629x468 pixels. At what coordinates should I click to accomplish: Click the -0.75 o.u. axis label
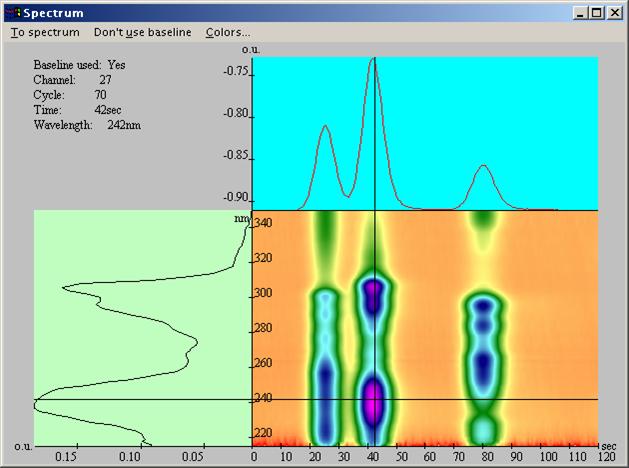(237, 71)
